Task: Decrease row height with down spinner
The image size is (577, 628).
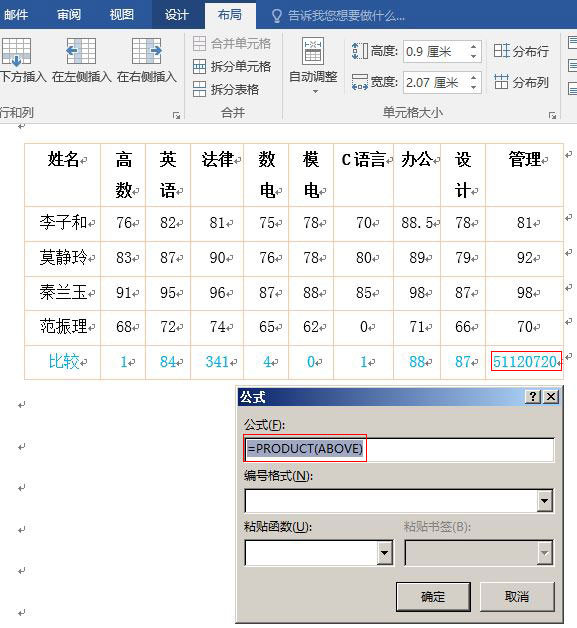Action: pos(473,57)
